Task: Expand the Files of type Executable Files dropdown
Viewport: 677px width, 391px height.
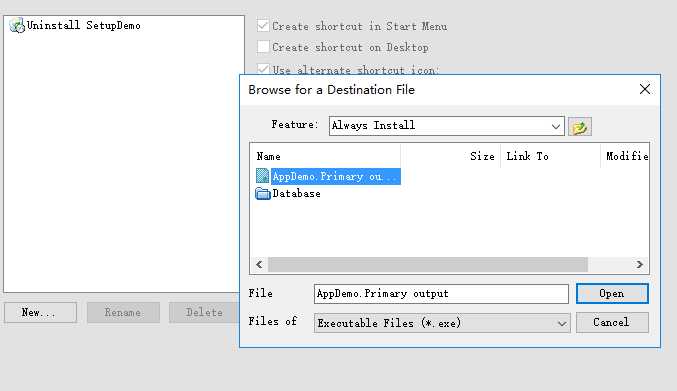Action: tap(442, 323)
